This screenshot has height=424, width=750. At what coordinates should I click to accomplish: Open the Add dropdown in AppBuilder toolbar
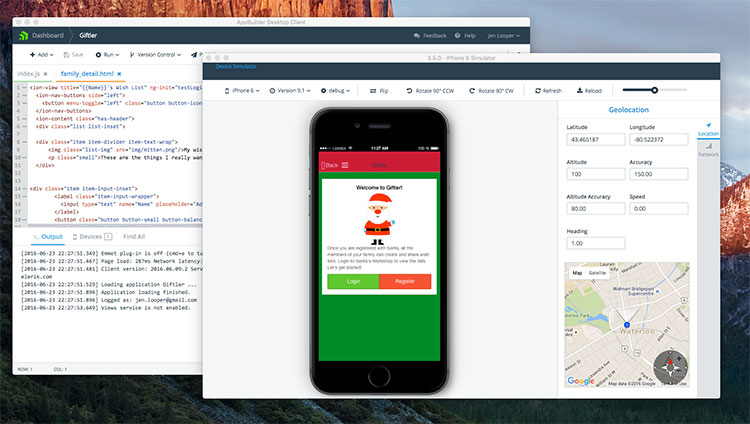(42, 55)
